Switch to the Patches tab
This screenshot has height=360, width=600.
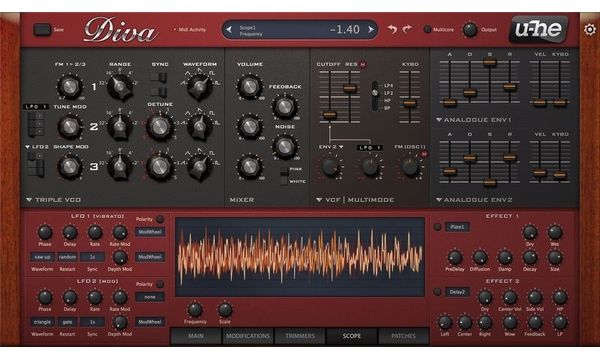(x=403, y=336)
